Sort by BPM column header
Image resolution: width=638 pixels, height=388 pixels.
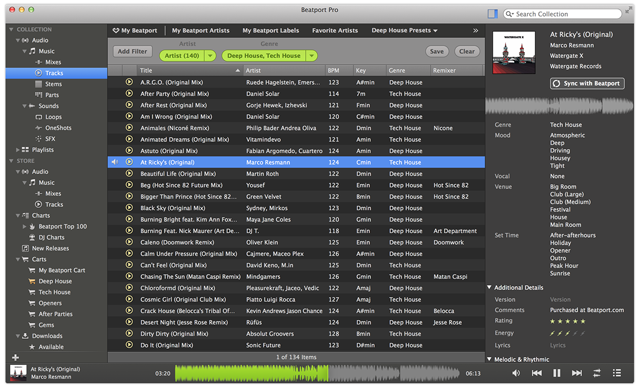(x=339, y=70)
